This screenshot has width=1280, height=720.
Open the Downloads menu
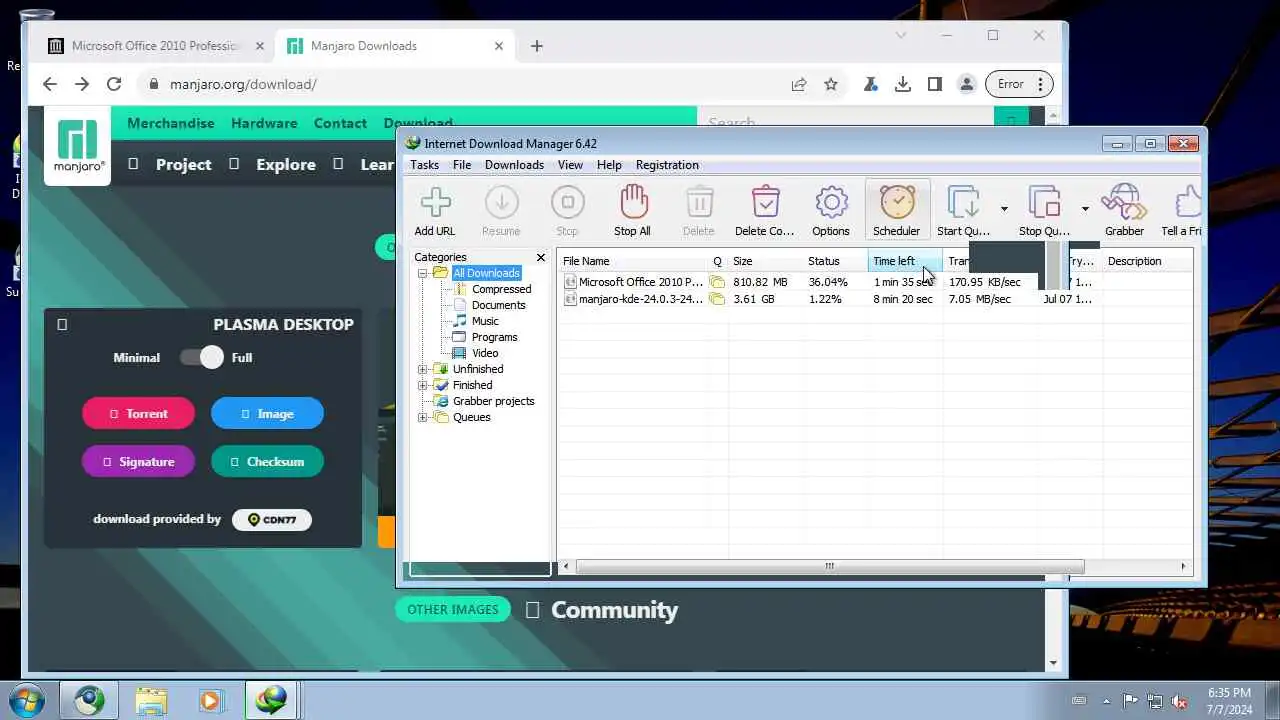click(x=514, y=165)
